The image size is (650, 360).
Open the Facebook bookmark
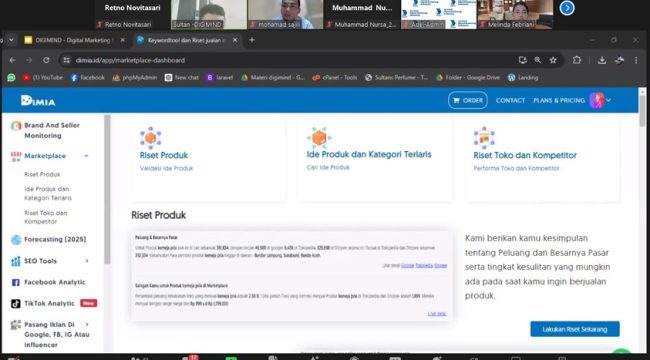(x=87, y=78)
